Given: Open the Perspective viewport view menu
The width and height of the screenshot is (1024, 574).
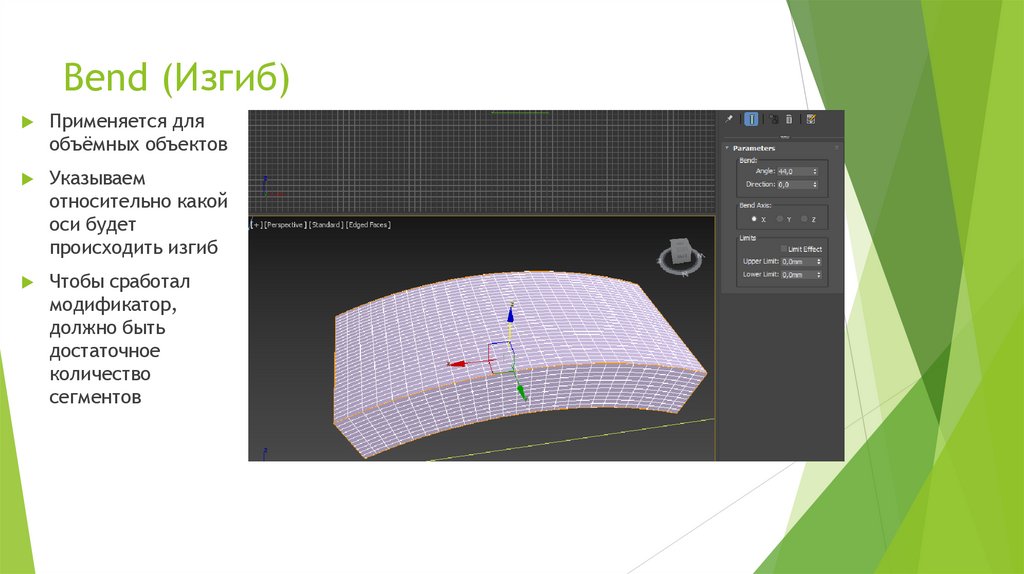Looking at the screenshot, I should (285, 225).
